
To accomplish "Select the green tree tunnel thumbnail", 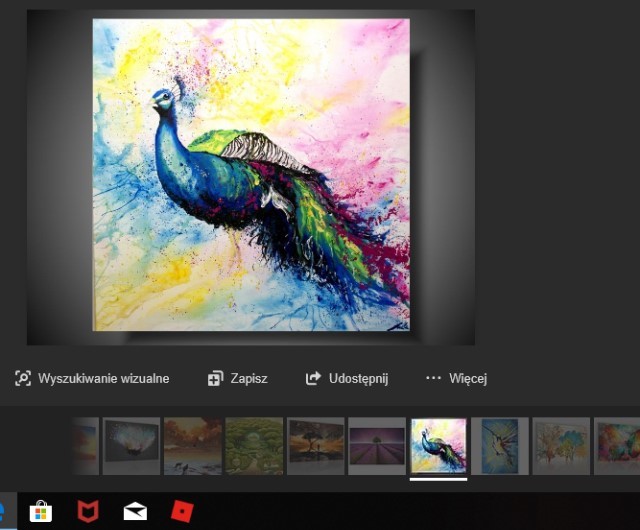I will coord(254,445).
